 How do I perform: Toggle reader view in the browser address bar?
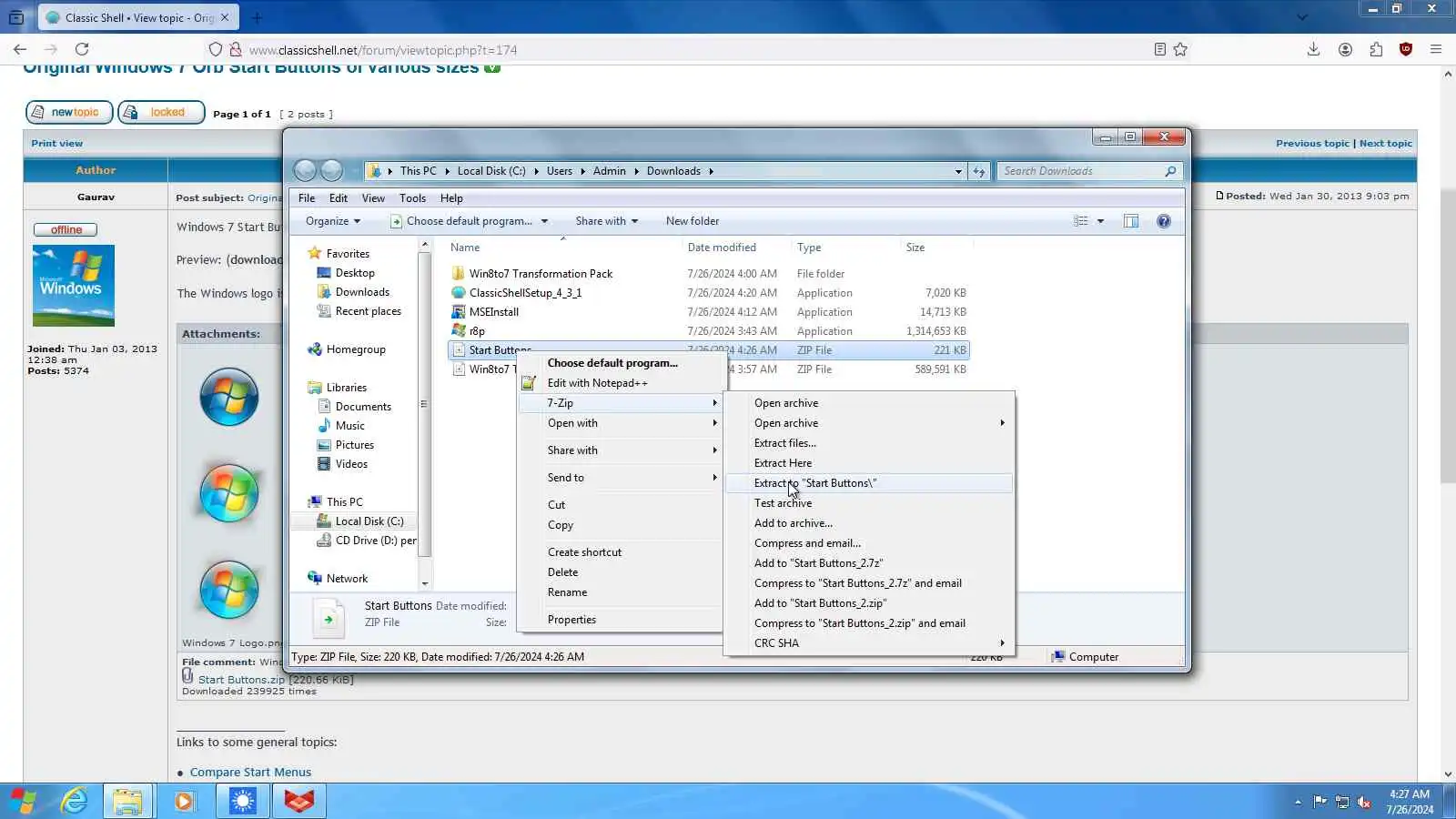(1159, 49)
